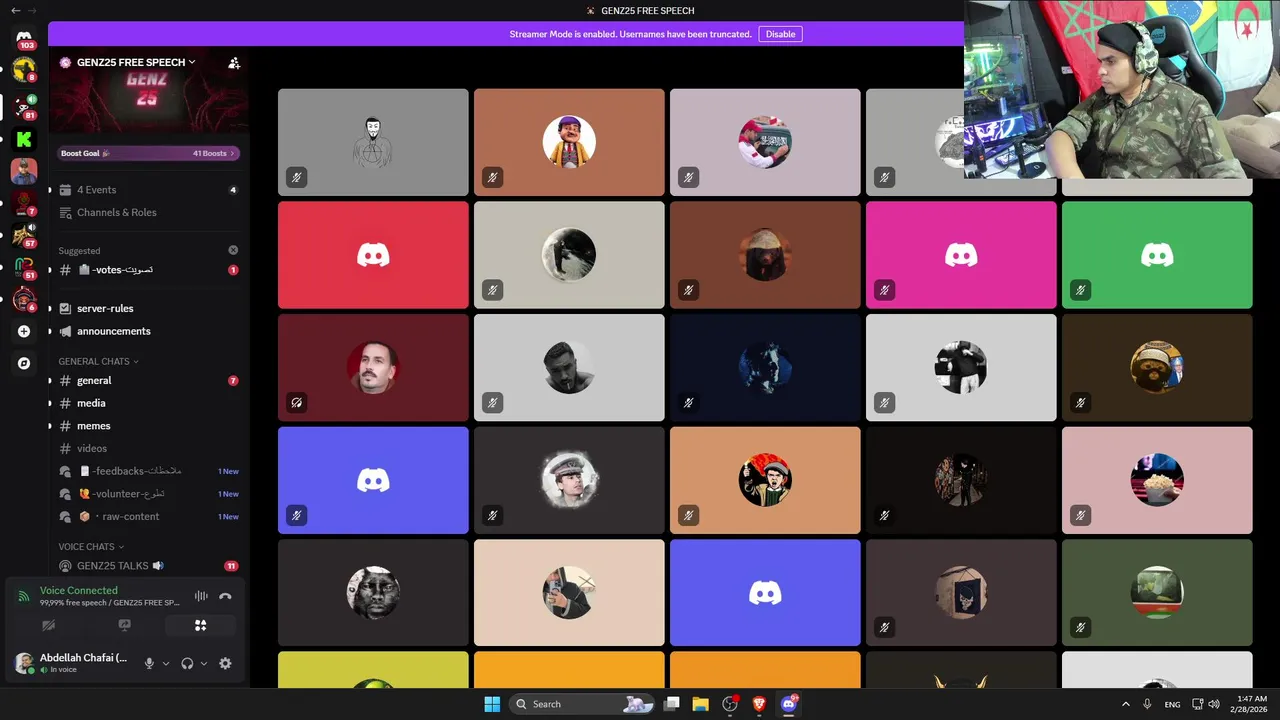This screenshot has height=720, width=1280.
Task: Collapse the VOICE CHATS category
Action: click(91, 547)
